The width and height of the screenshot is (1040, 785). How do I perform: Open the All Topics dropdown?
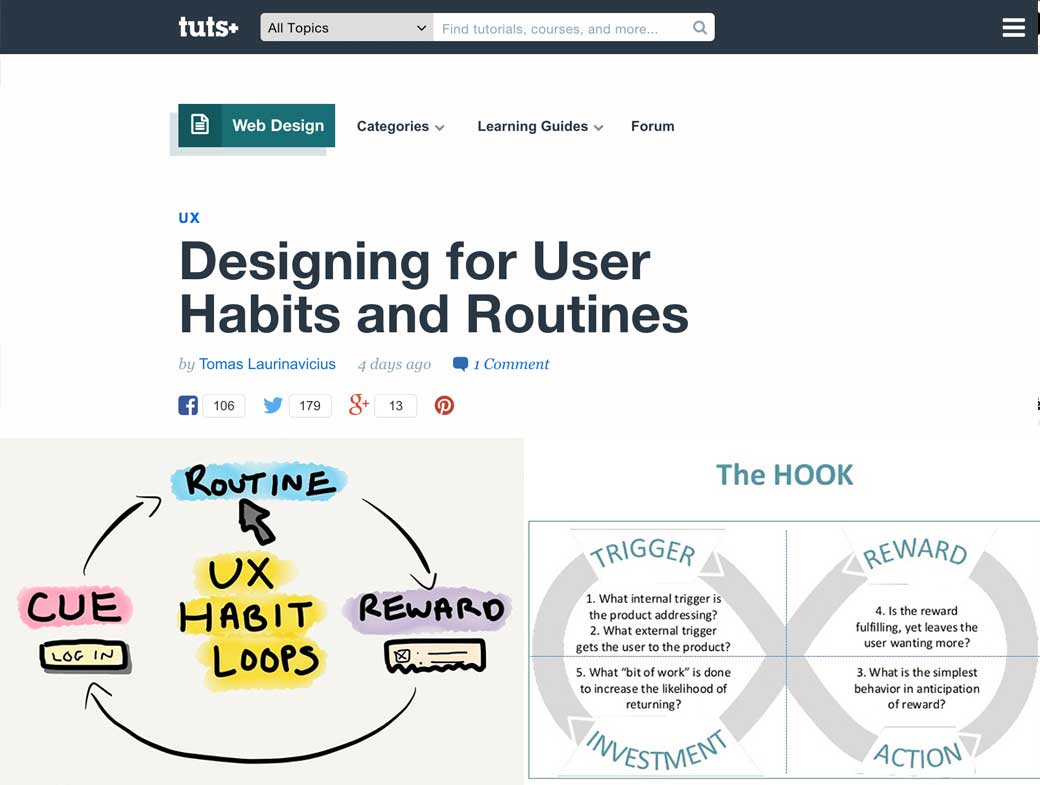(x=345, y=27)
